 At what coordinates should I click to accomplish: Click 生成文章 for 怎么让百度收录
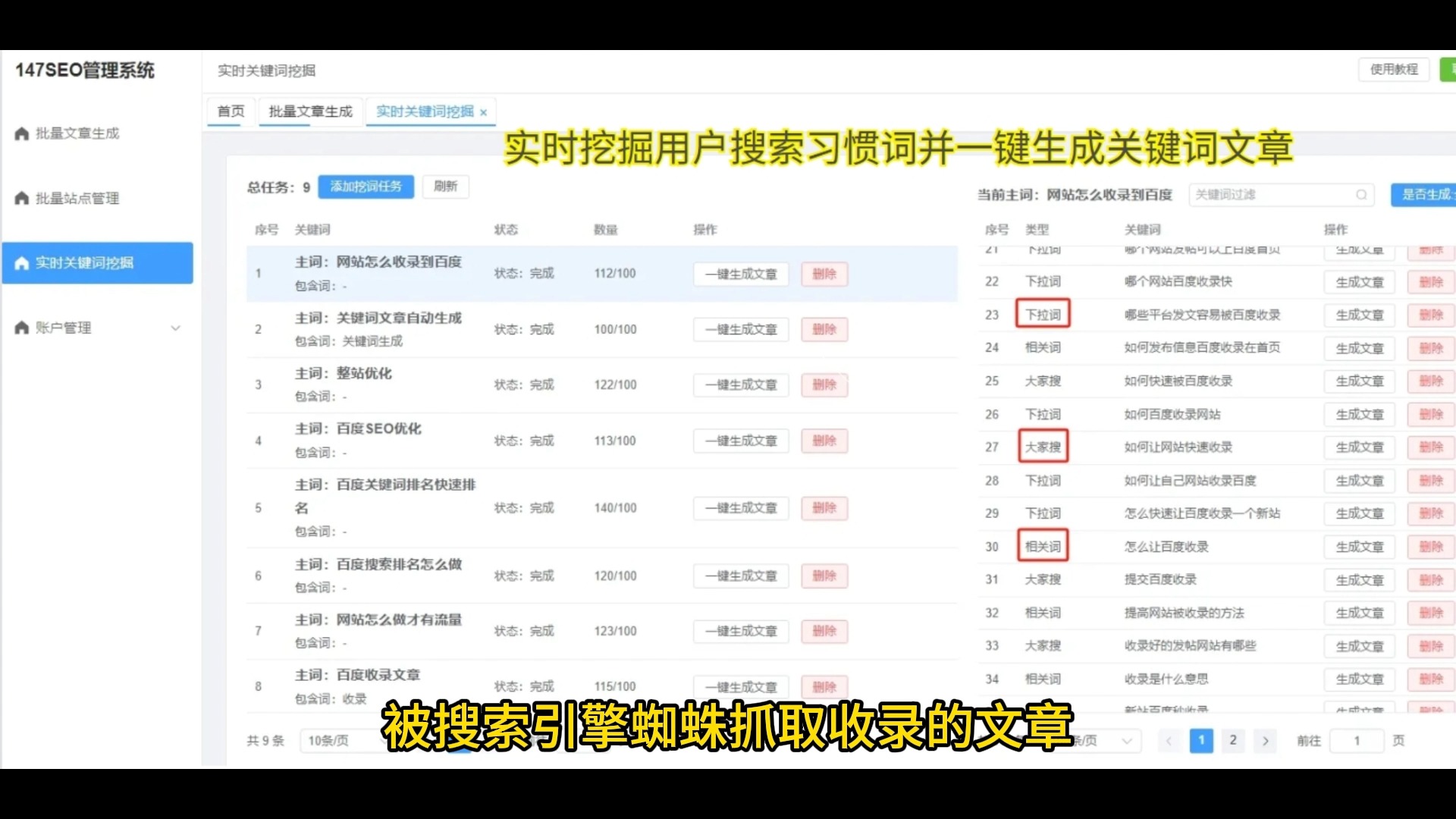pyautogui.click(x=1360, y=548)
